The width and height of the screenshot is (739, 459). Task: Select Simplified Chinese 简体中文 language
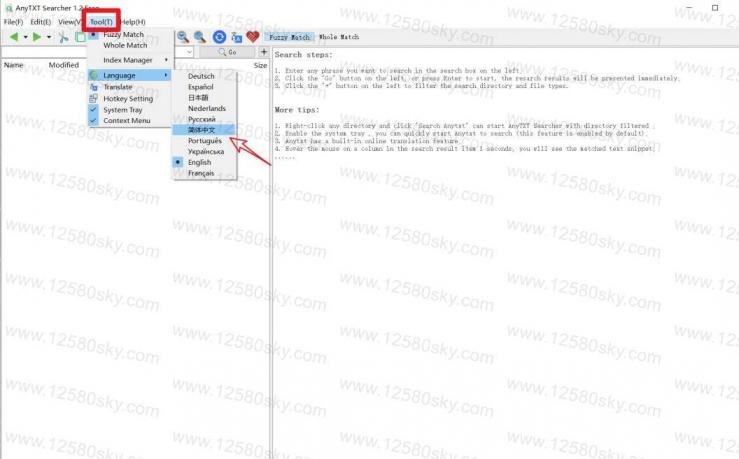(204, 130)
